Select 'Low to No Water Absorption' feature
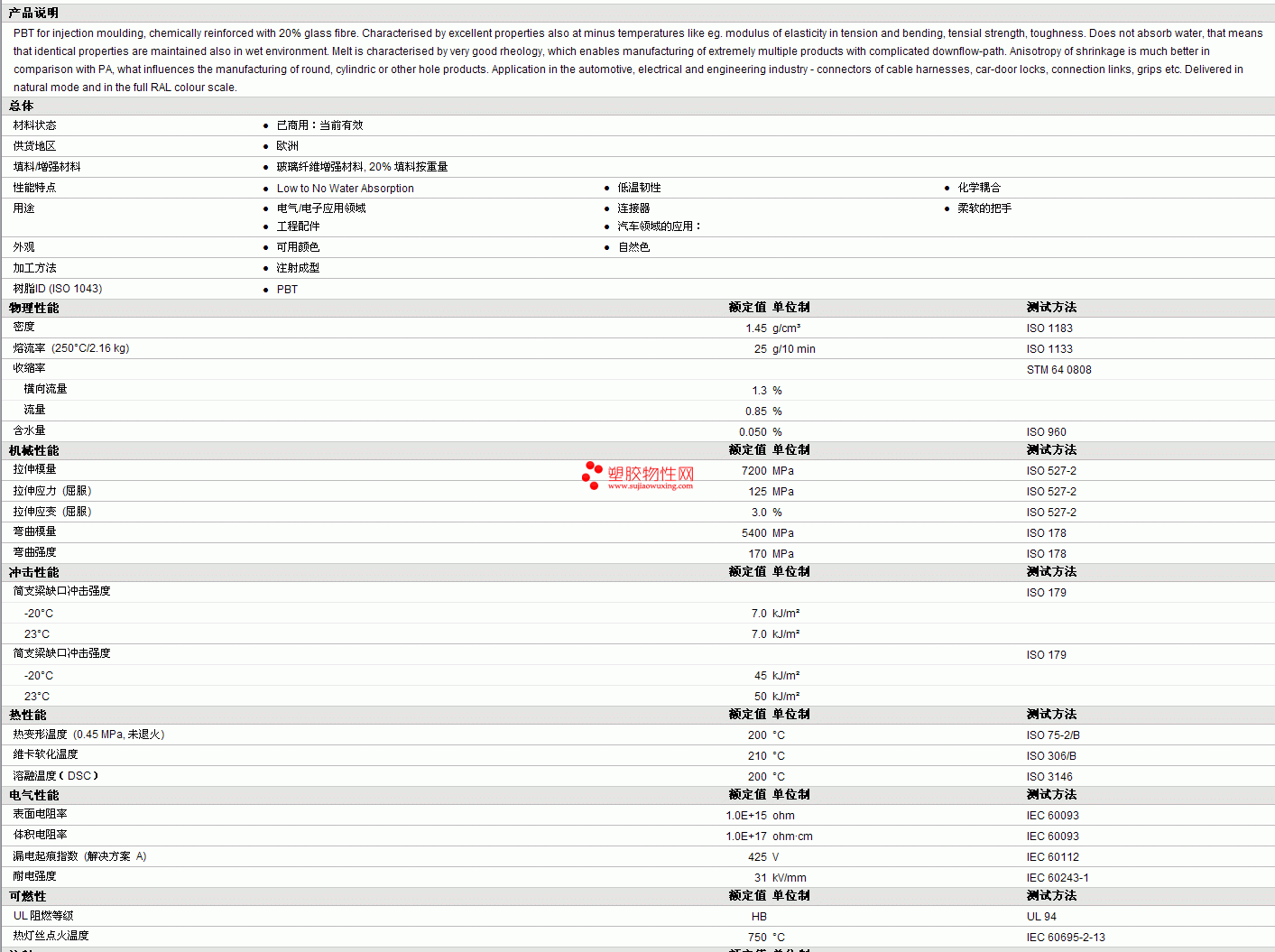 coord(345,189)
